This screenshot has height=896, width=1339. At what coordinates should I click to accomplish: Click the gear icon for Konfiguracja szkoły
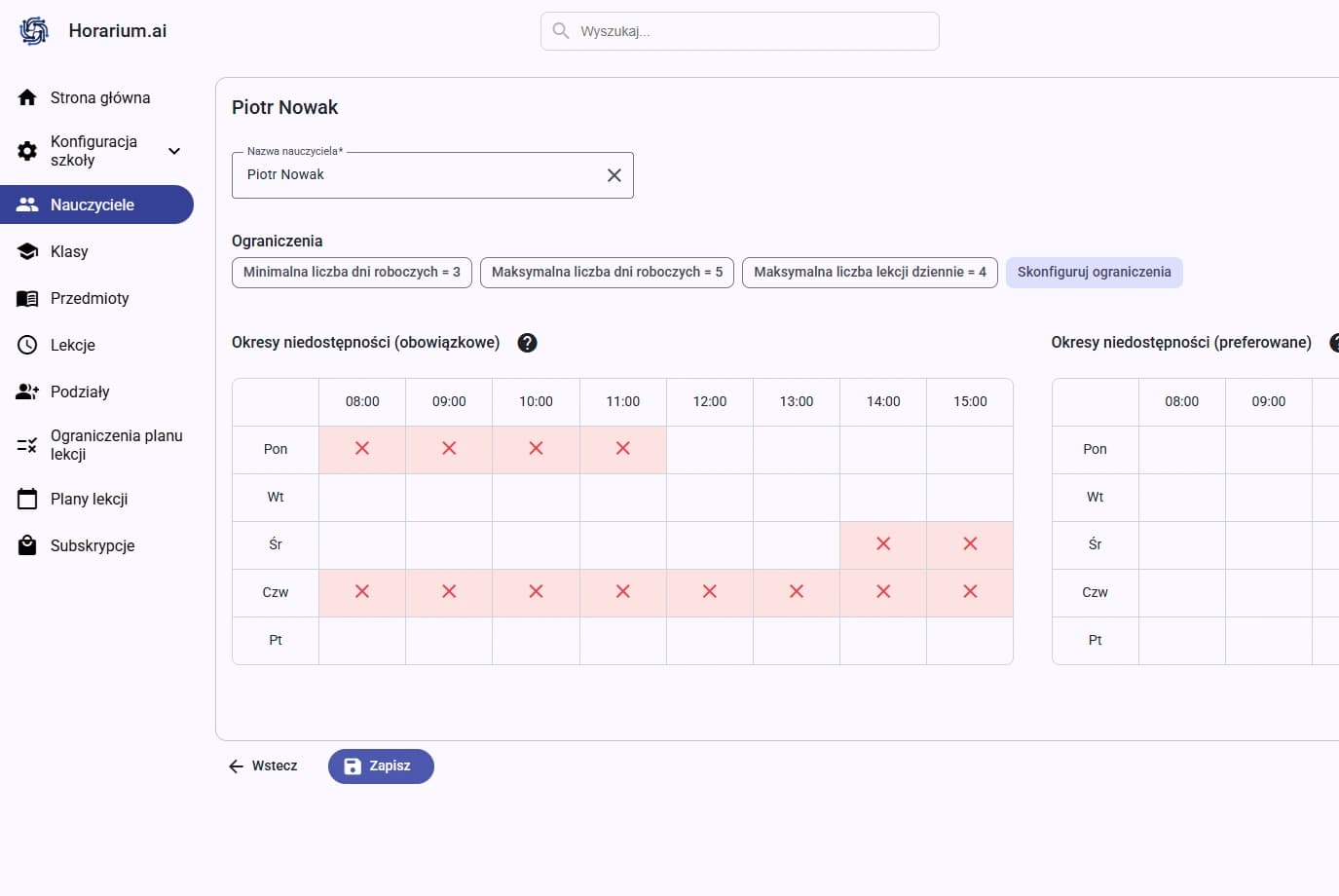tap(27, 151)
